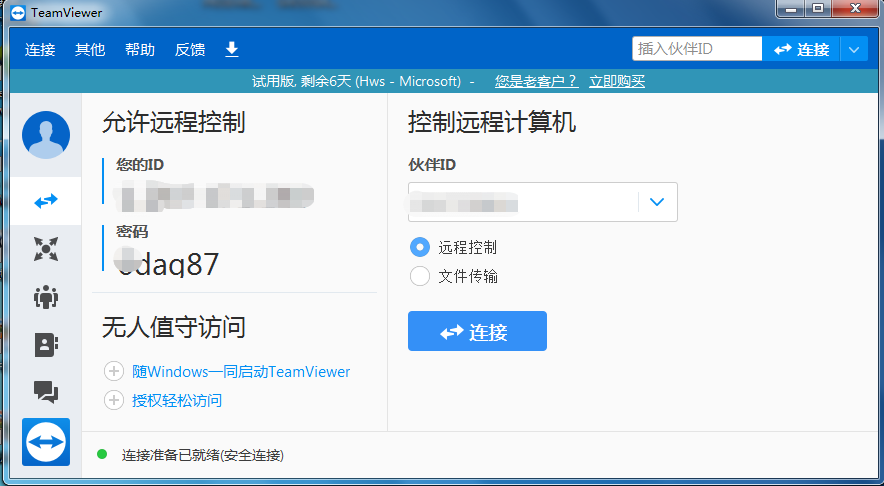The height and width of the screenshot is (486, 884).
Task: Click the 授权轻松访问 link
Action: point(177,400)
